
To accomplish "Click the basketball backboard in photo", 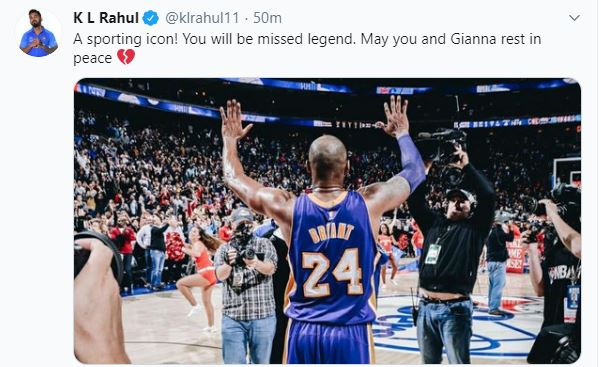I will 567,173.
